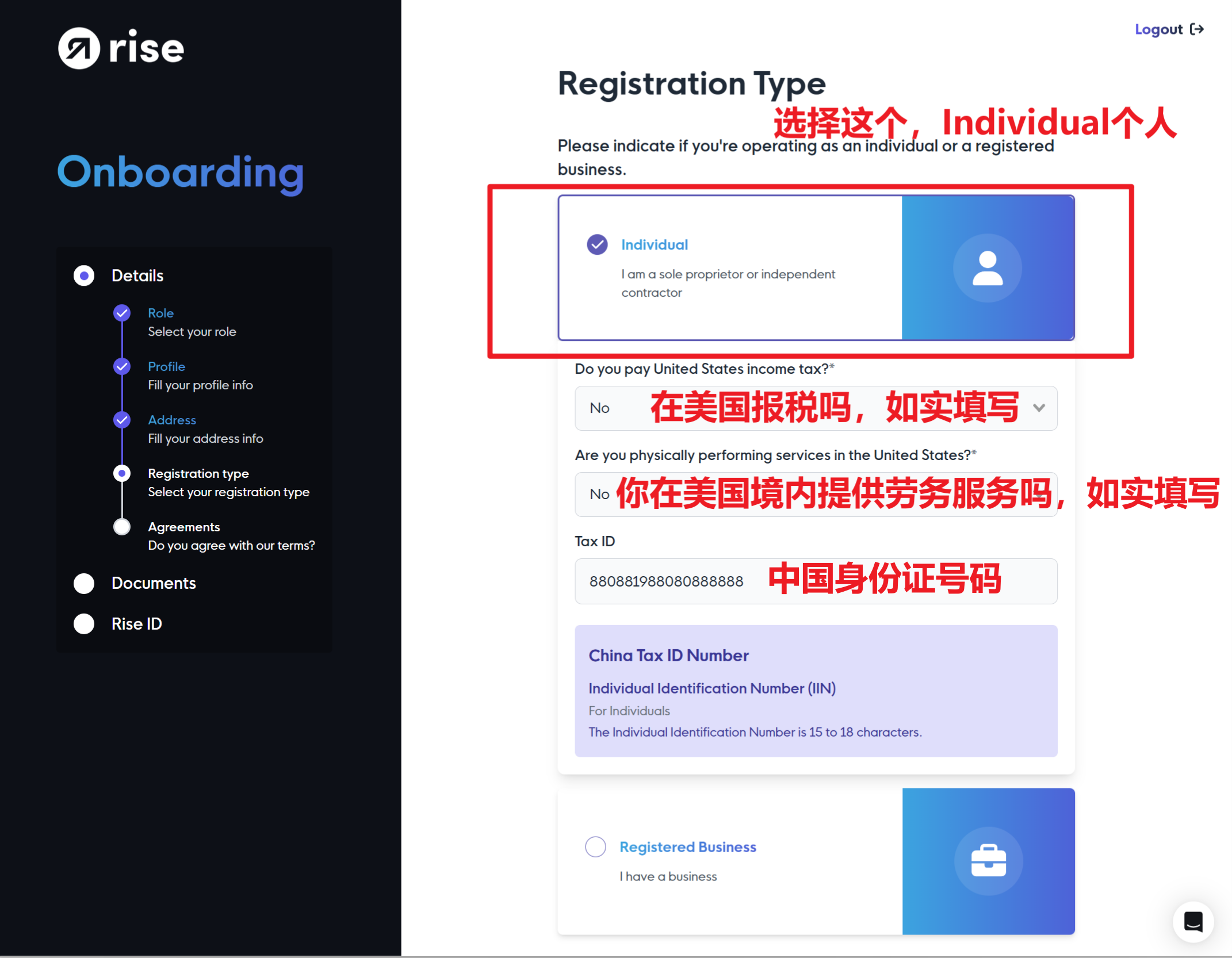The height and width of the screenshot is (958, 1232).
Task: Open the United States income tax dropdown
Action: [x=816, y=408]
